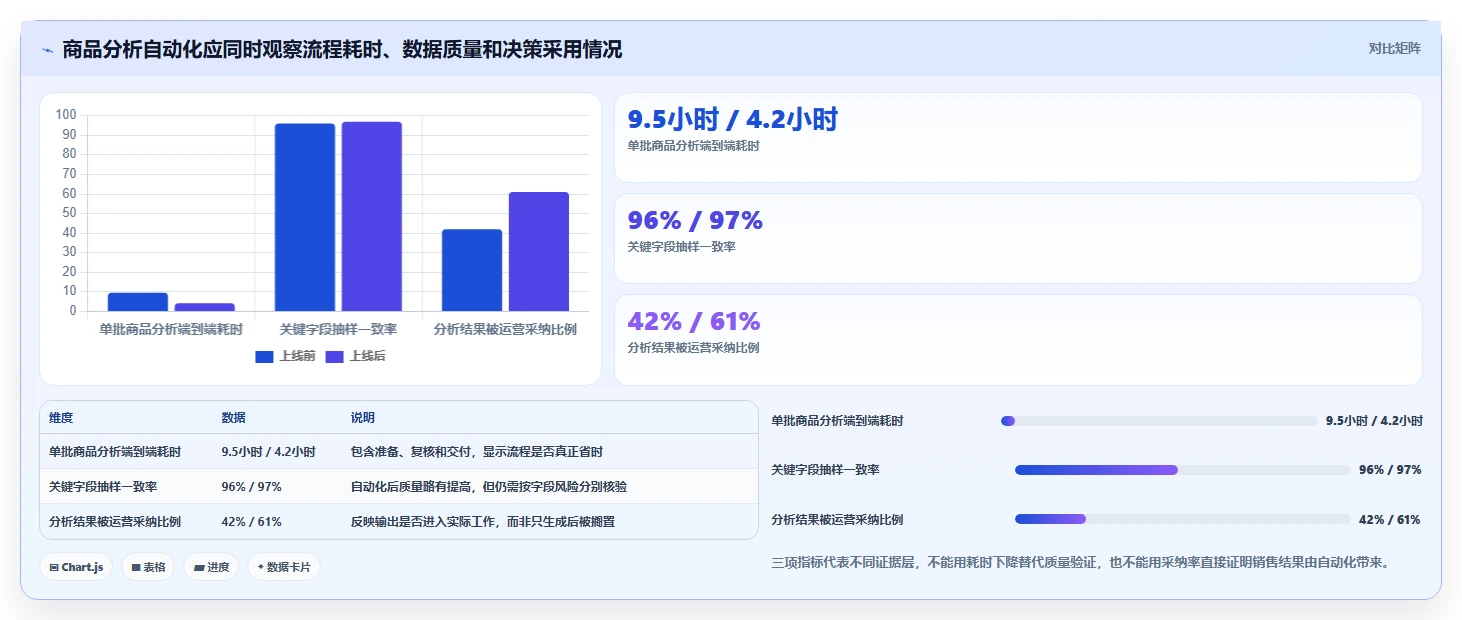Click progress label 分析结果被运营采纳比例
Viewport: 1462px width, 620px height.
(x=837, y=520)
